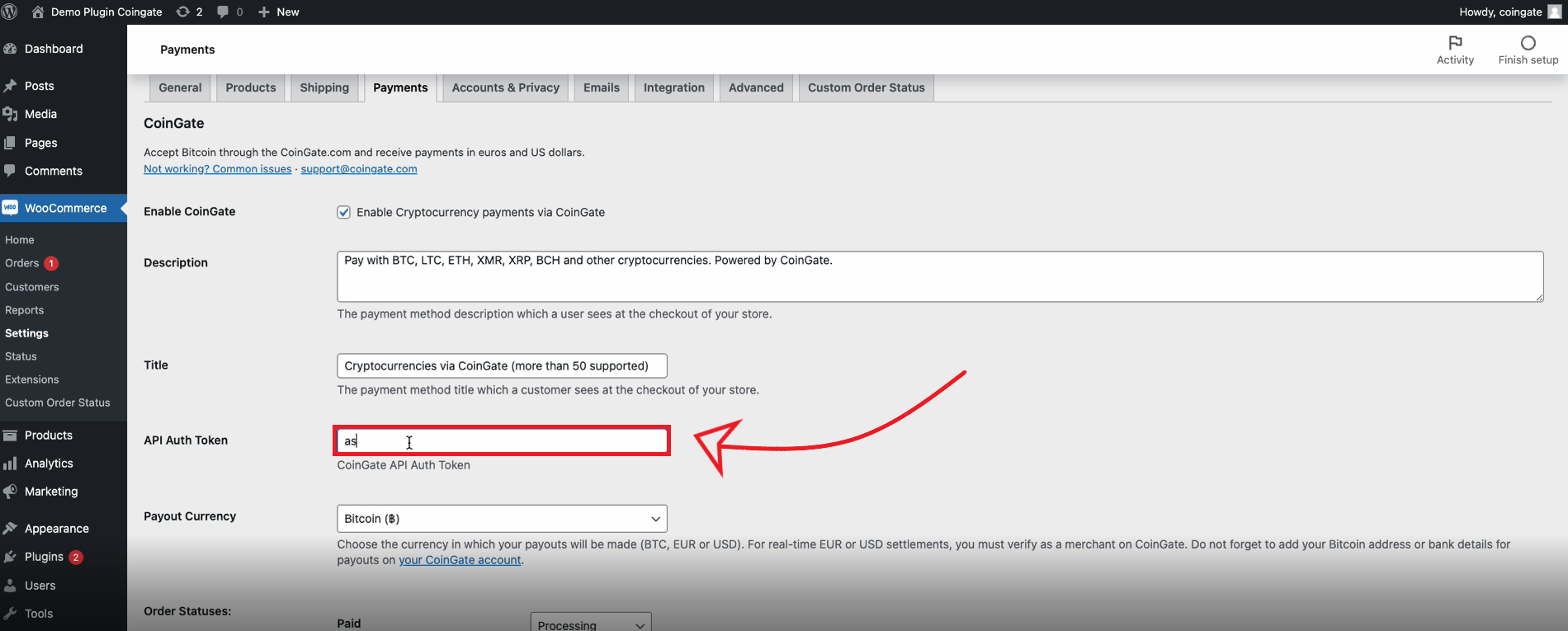Viewport: 1568px width, 631px height.
Task: Click the plus New icon in admin bar
Action: (x=264, y=12)
